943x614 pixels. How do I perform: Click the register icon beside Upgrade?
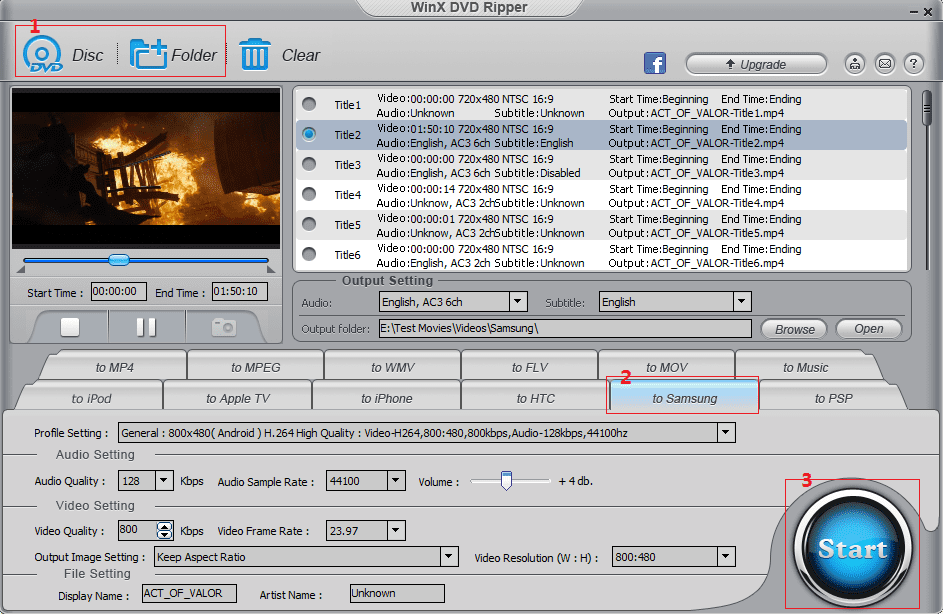click(x=855, y=63)
